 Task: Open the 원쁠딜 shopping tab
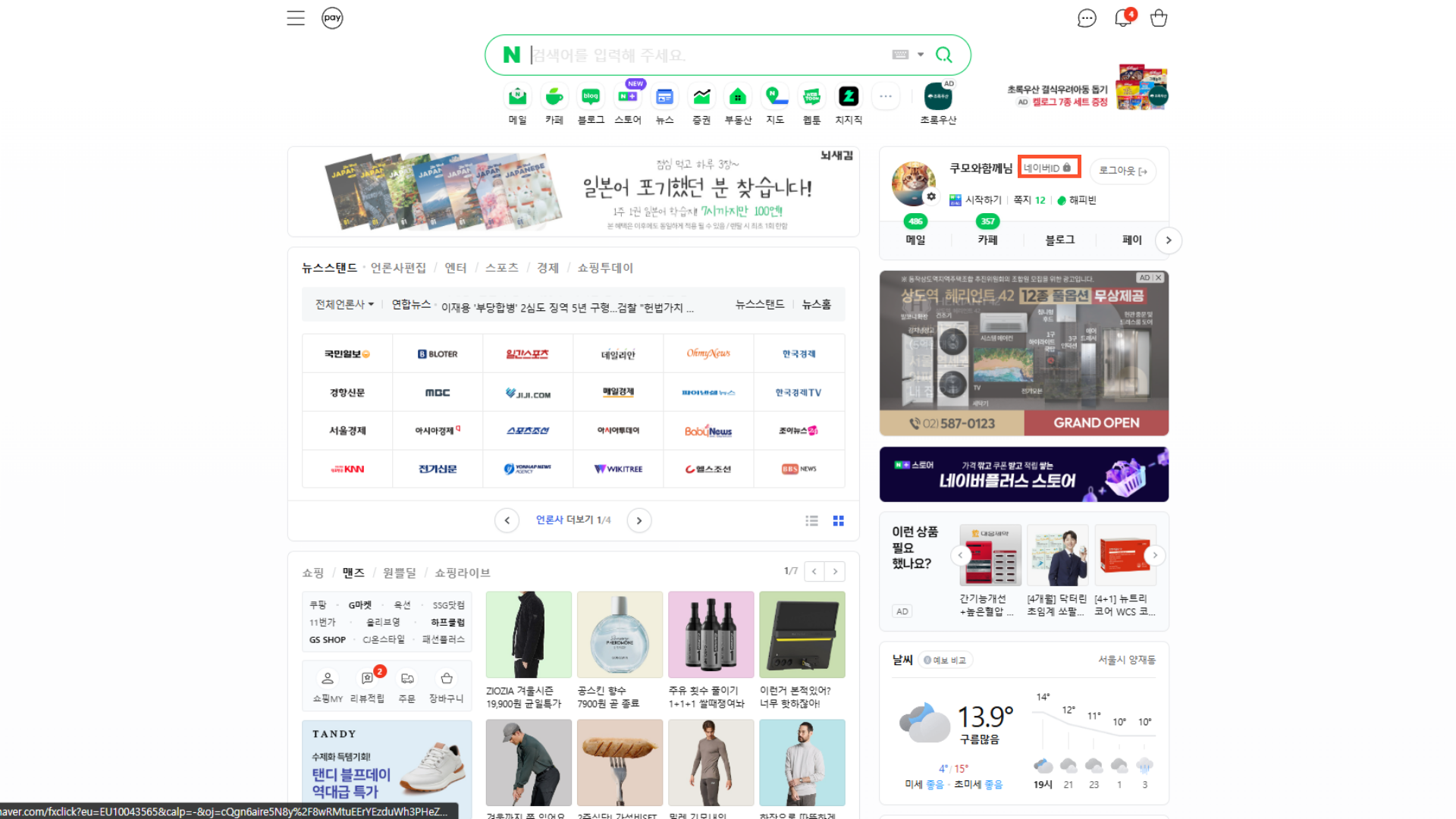(400, 573)
